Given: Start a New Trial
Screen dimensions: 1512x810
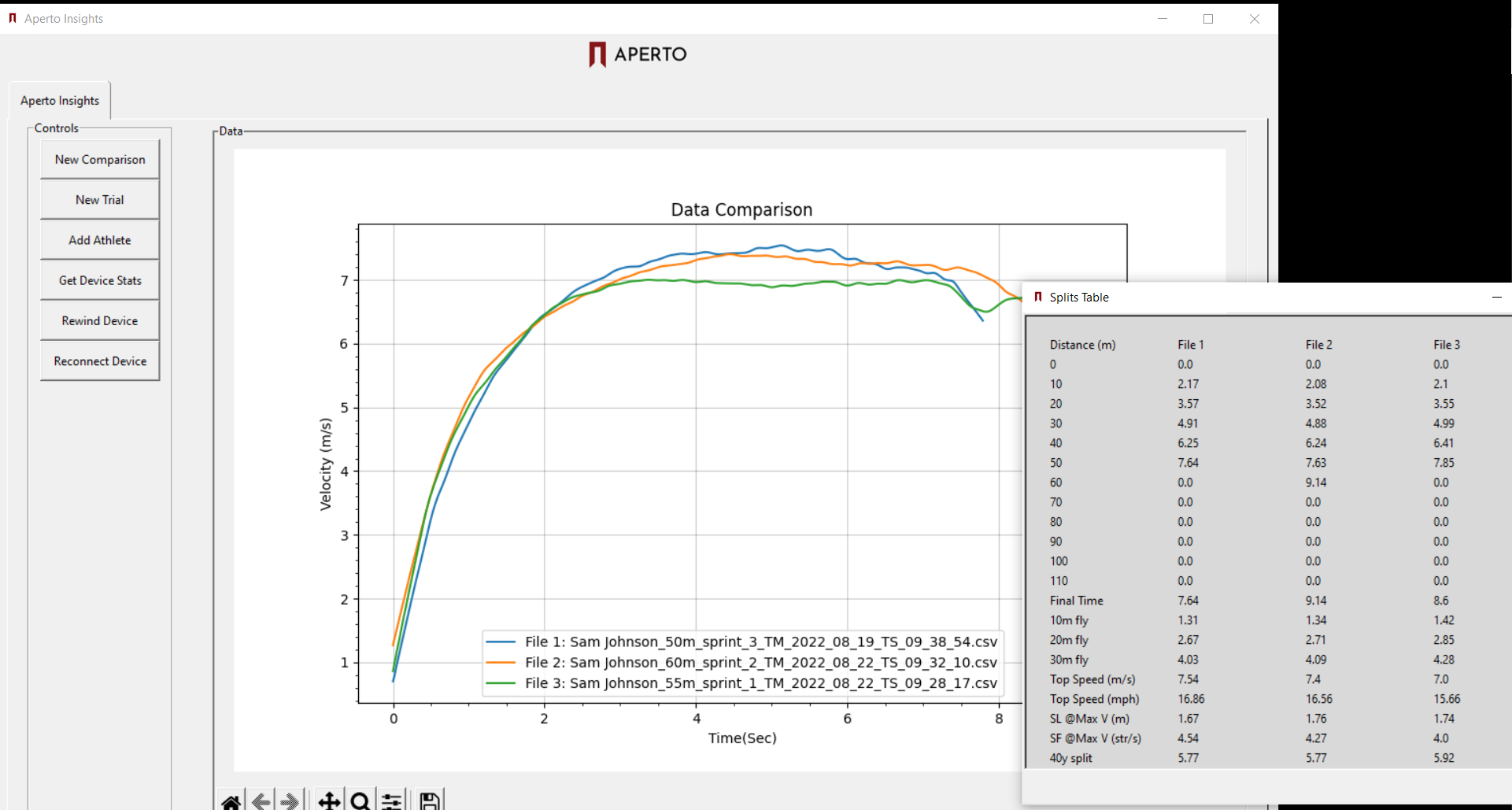Looking at the screenshot, I should pos(100,200).
